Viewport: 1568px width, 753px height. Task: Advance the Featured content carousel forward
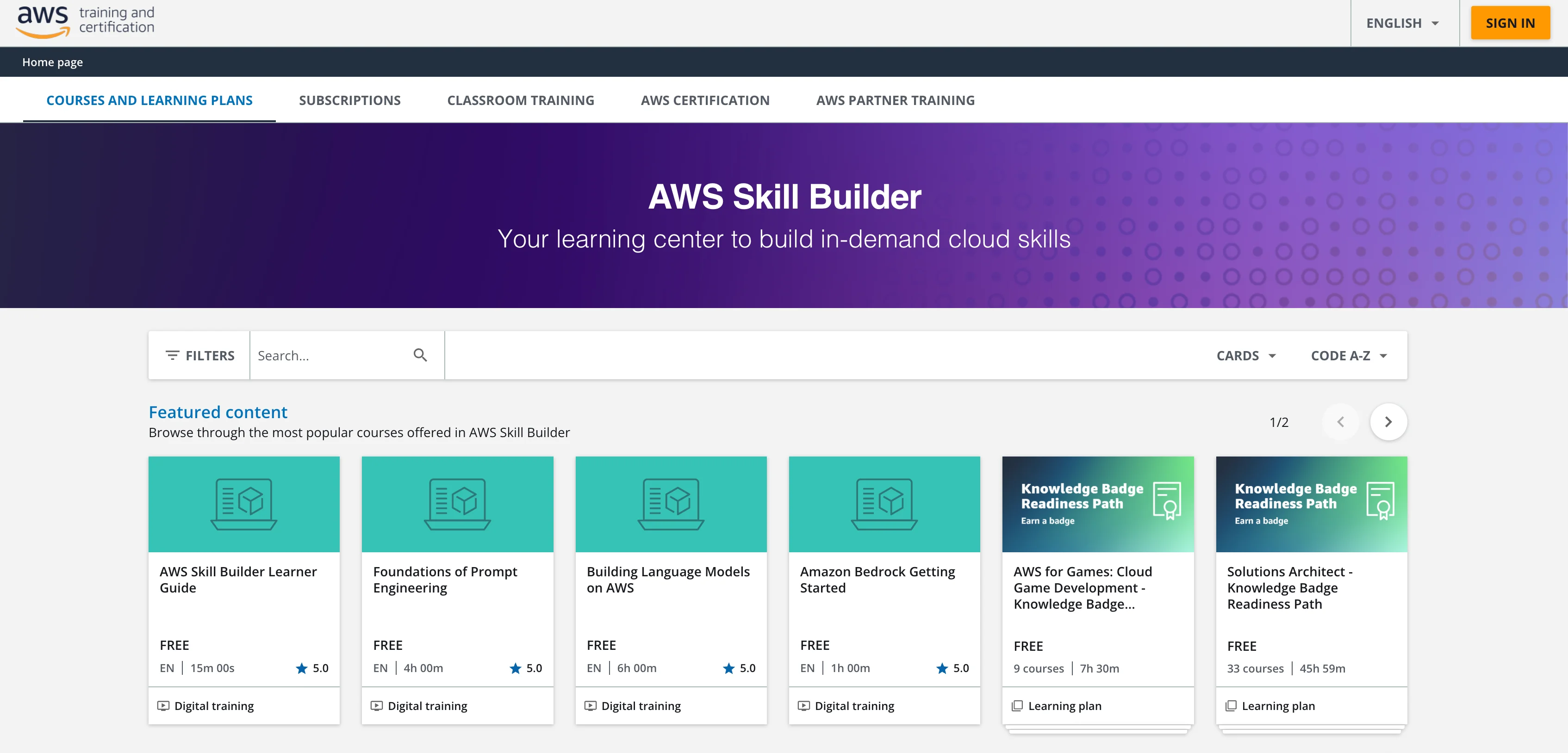point(1388,421)
